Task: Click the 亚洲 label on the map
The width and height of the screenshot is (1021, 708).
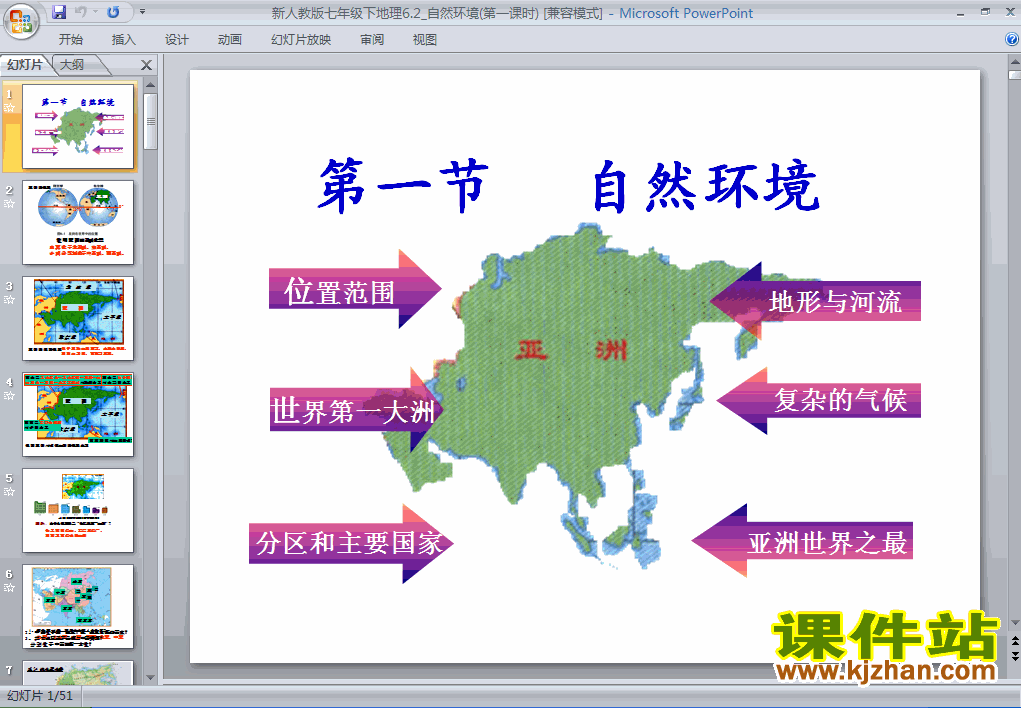Action: [571, 350]
